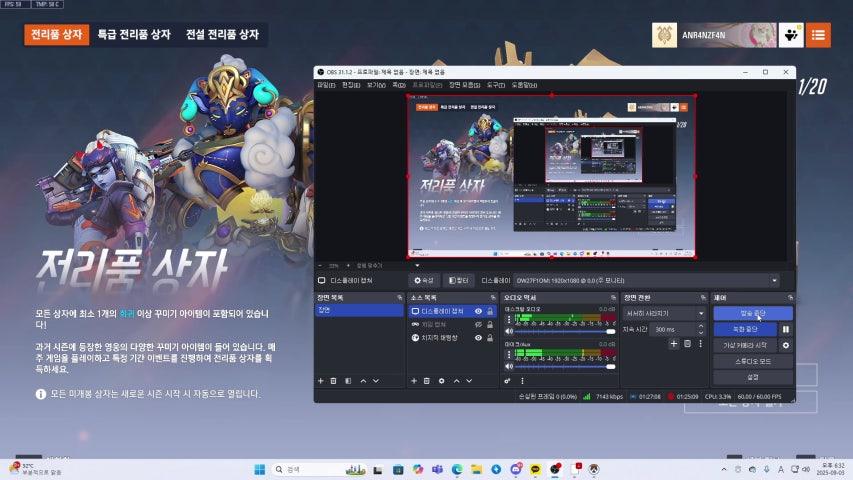Click the 지속 시간 300 ms input field
Image resolution: width=853 pixels, height=480 pixels.
coord(673,329)
